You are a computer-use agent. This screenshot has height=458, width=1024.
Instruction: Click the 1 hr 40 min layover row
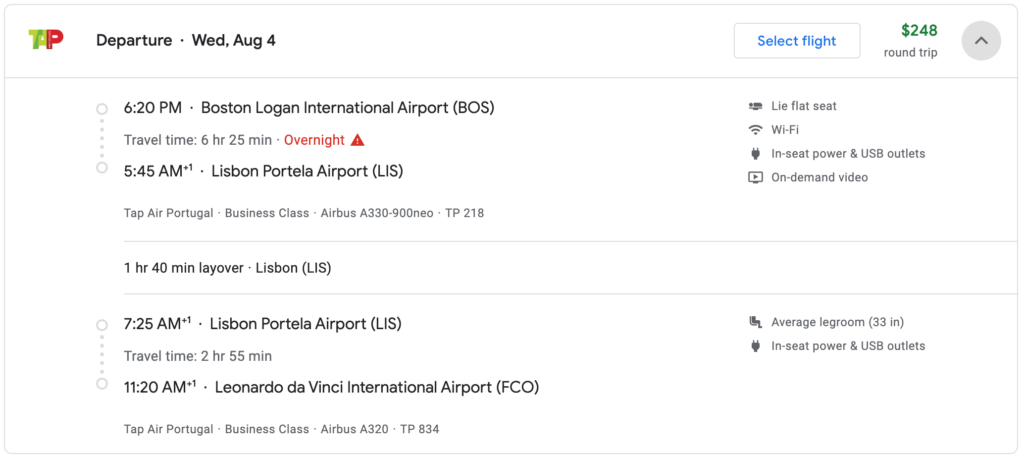227,268
